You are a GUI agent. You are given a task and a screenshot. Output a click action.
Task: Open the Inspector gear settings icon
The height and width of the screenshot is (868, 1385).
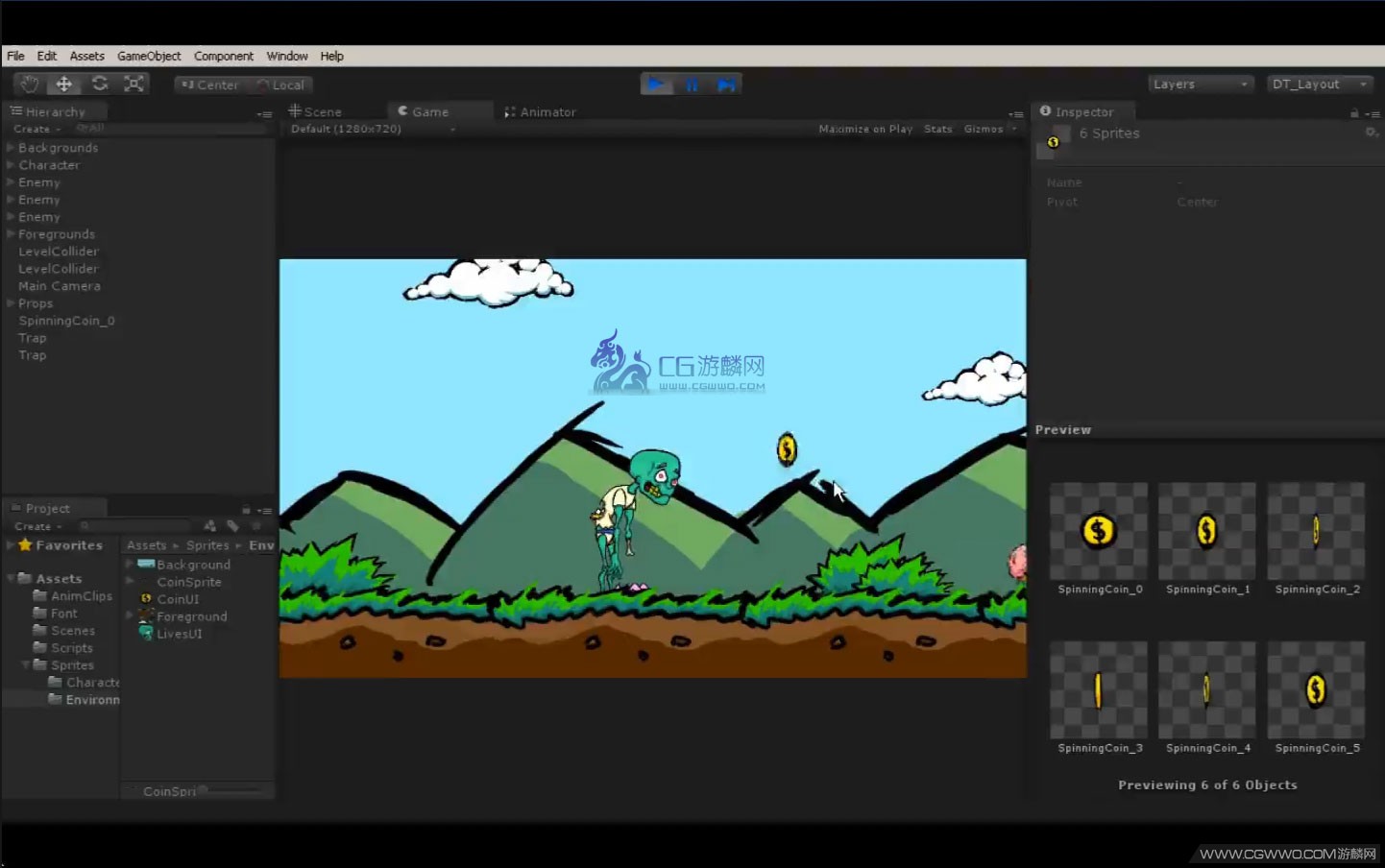point(1371,133)
